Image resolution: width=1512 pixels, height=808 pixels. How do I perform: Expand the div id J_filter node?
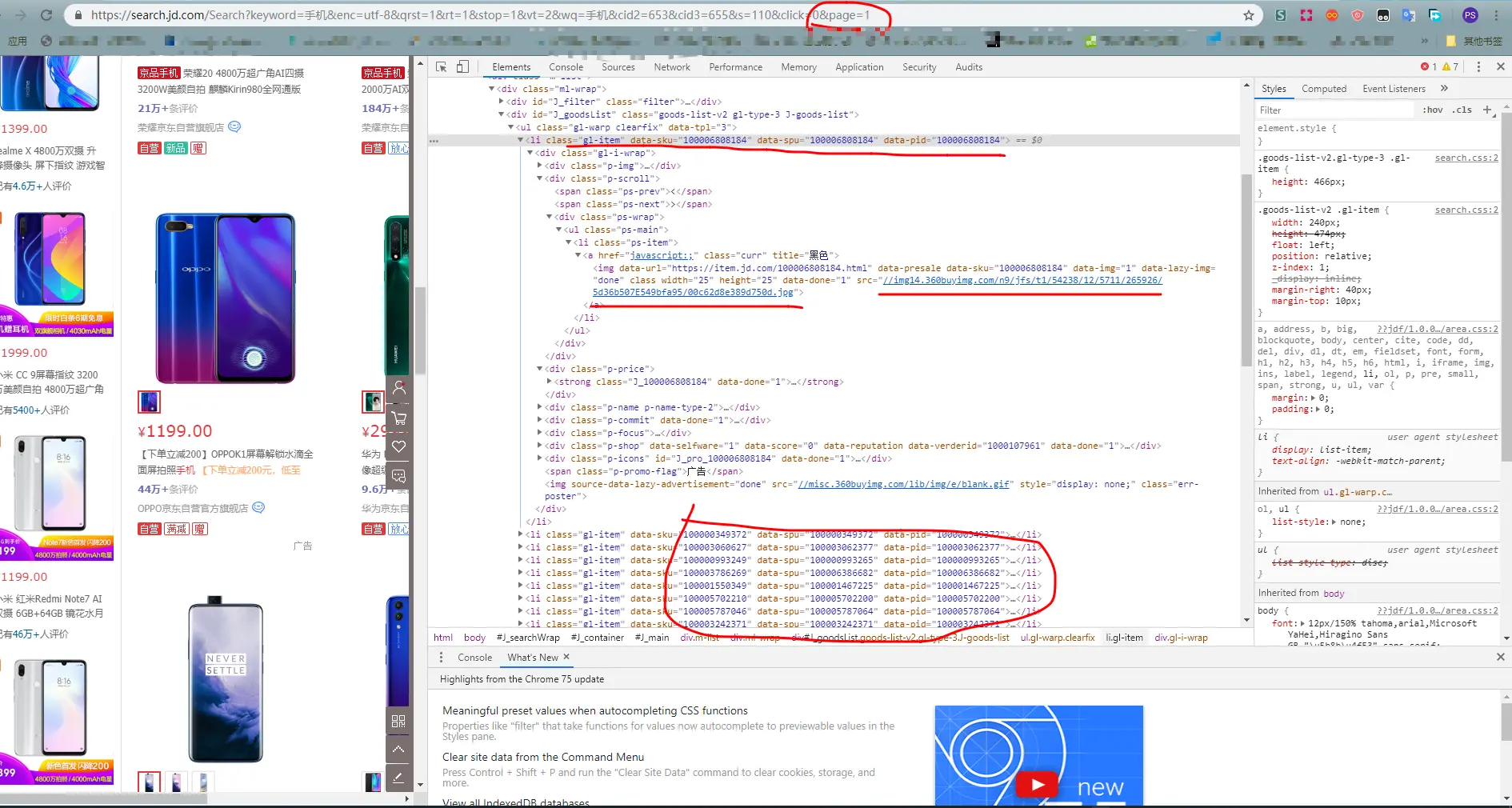click(x=502, y=102)
